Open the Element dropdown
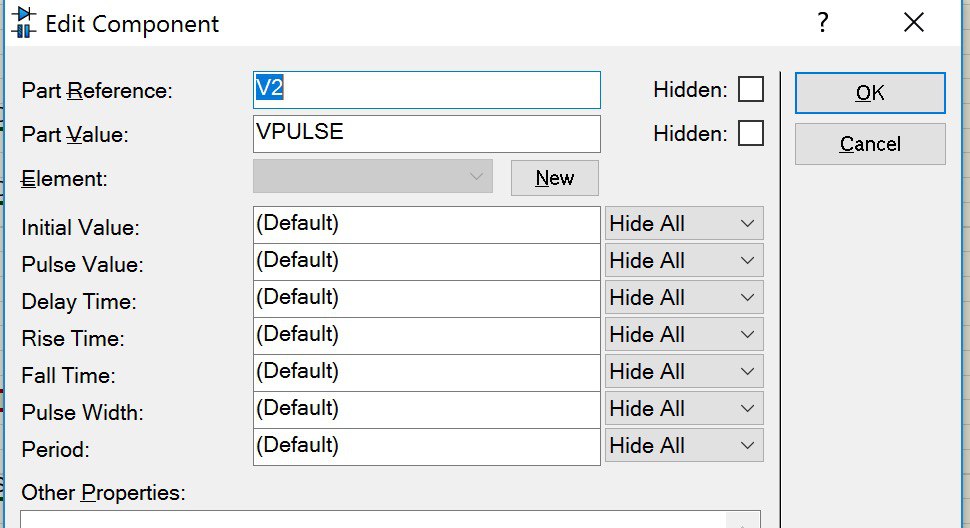This screenshot has height=528, width=970. pos(373,177)
